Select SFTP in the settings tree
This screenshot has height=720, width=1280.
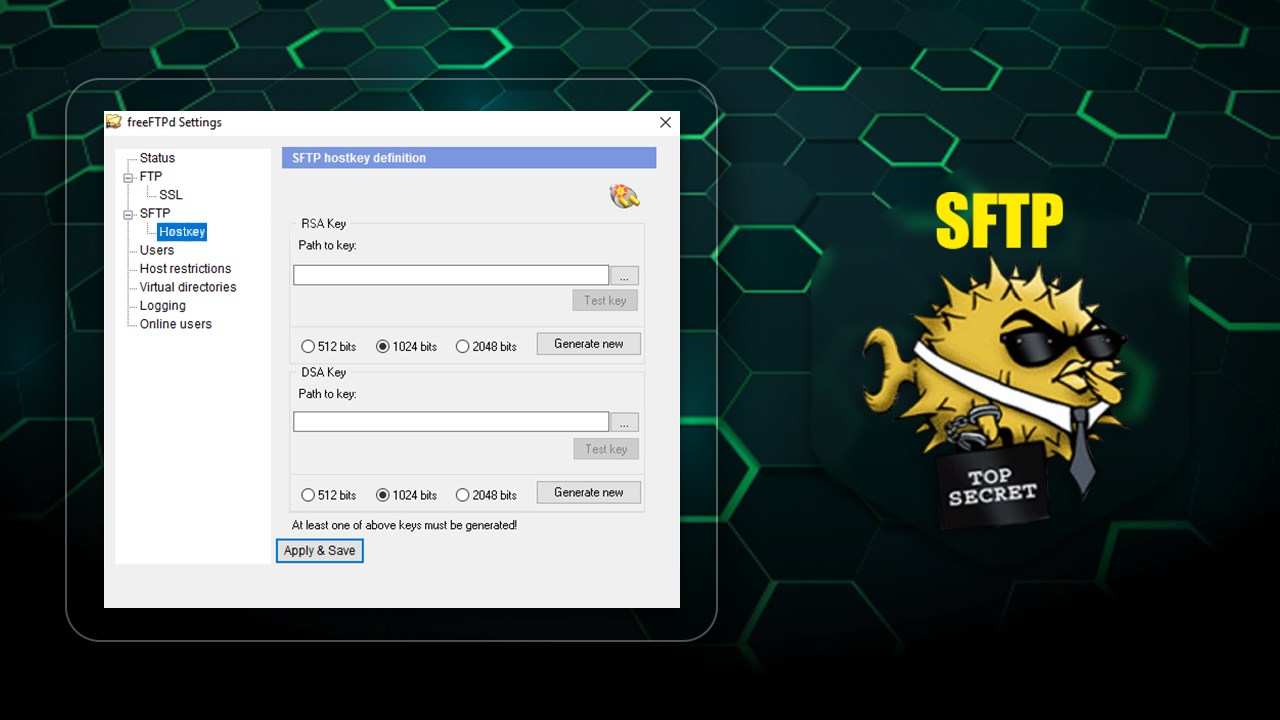(x=155, y=213)
